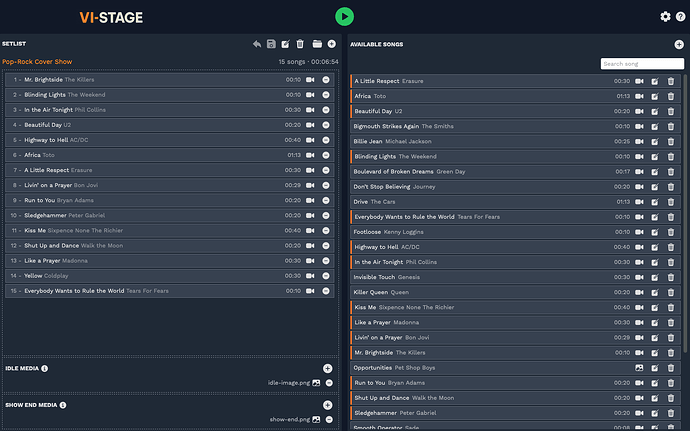
Task: Add idle media with plus icon
Action: coord(327,368)
